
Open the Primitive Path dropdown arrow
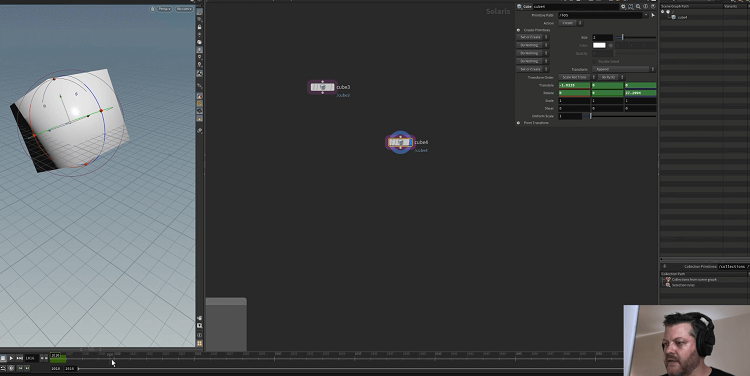click(646, 15)
